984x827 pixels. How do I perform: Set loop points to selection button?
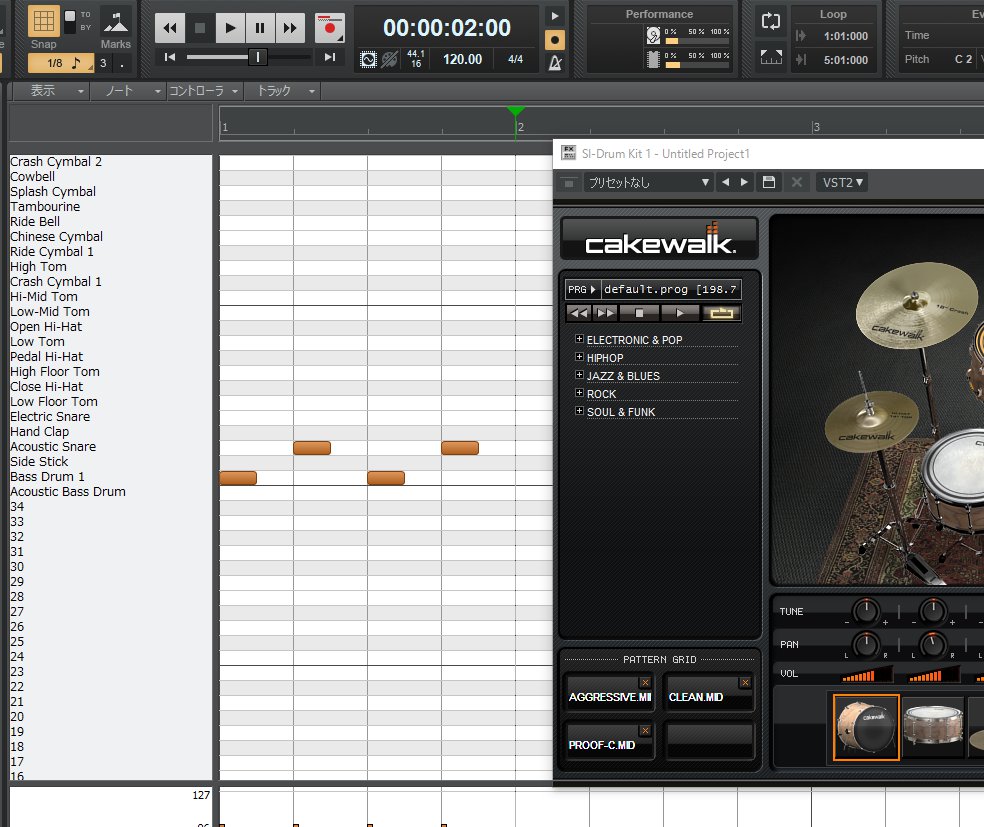pyautogui.click(x=771, y=57)
